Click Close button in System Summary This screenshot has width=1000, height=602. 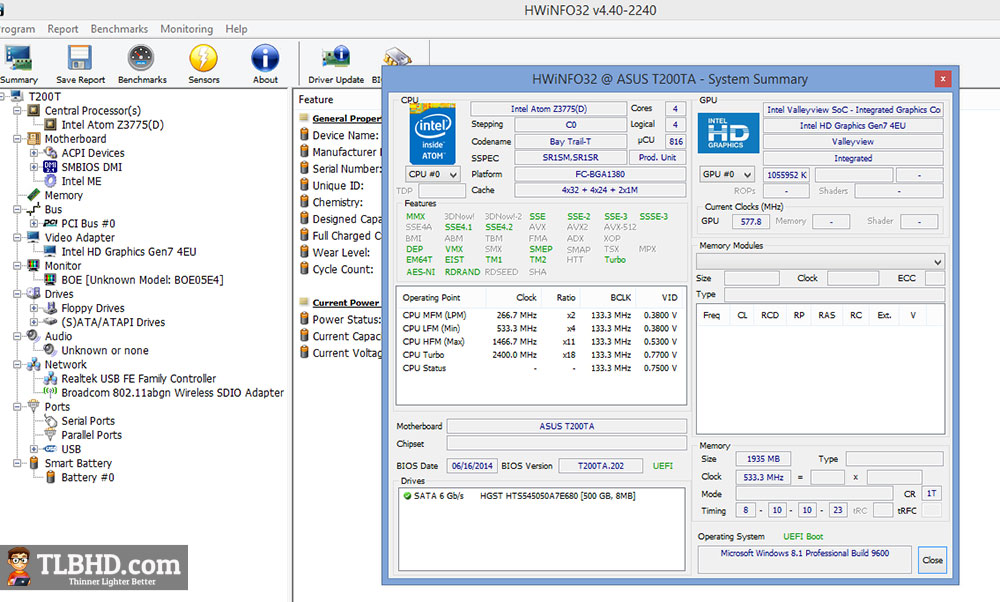[x=932, y=560]
